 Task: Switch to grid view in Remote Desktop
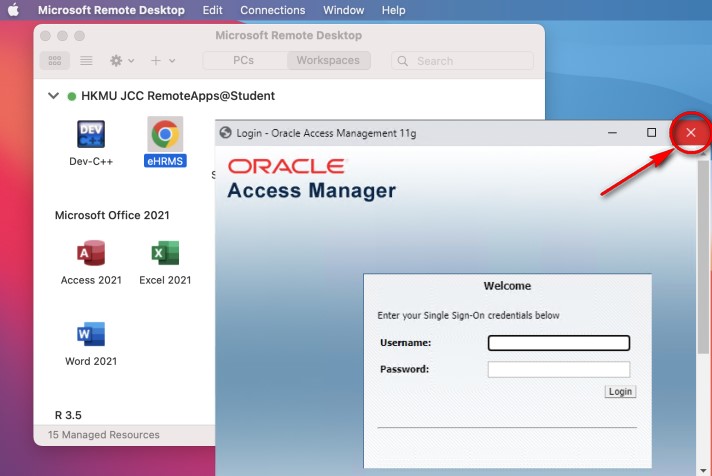pyautogui.click(x=55, y=60)
